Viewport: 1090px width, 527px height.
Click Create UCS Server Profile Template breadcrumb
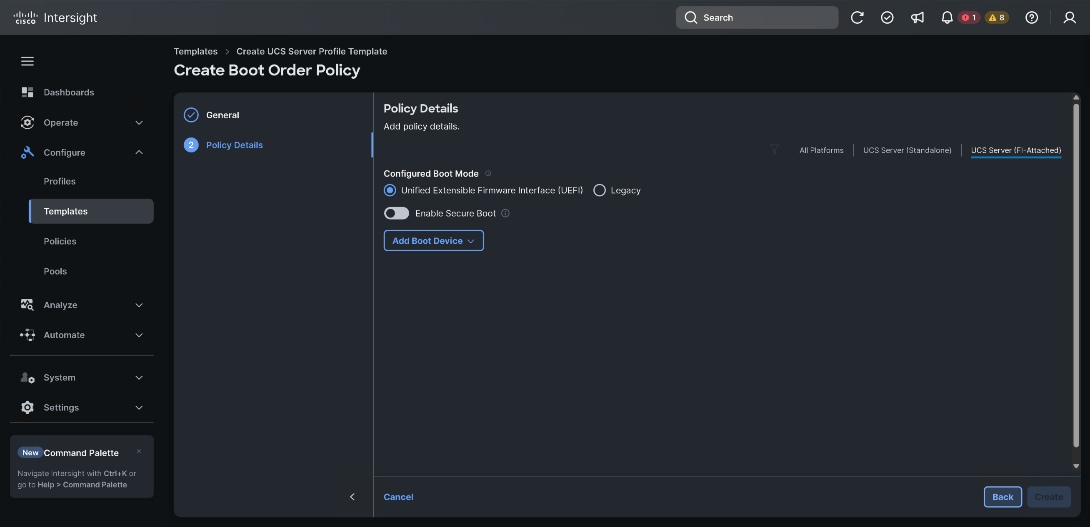(311, 51)
